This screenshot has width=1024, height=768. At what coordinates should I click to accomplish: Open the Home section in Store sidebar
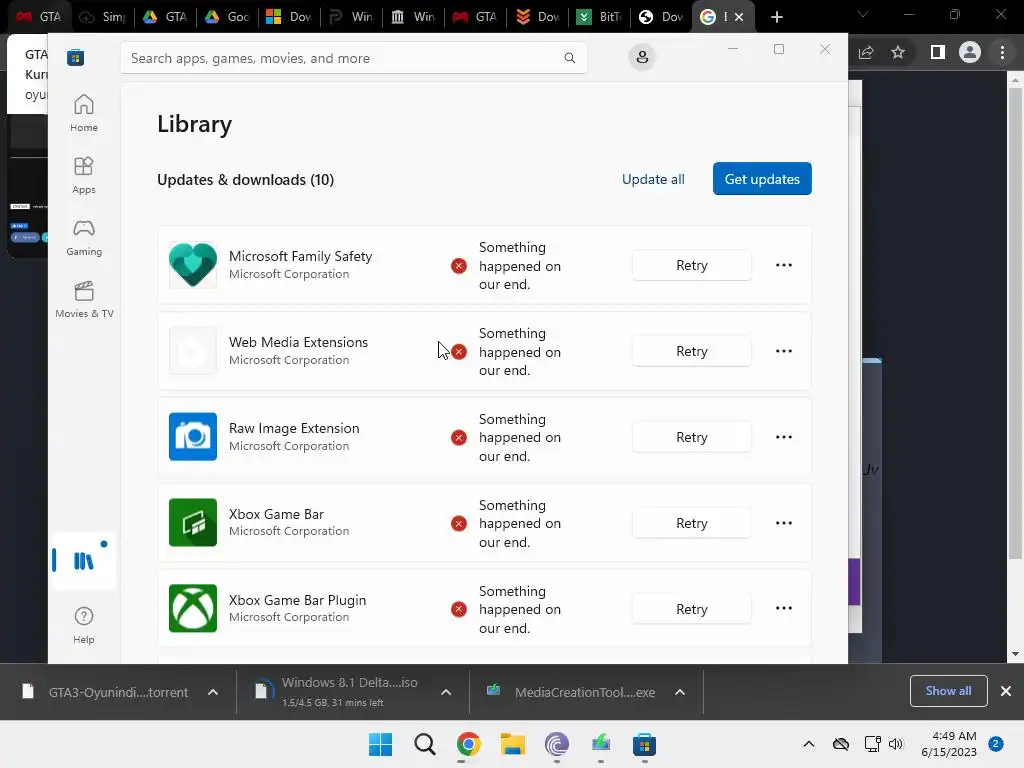pos(84,113)
